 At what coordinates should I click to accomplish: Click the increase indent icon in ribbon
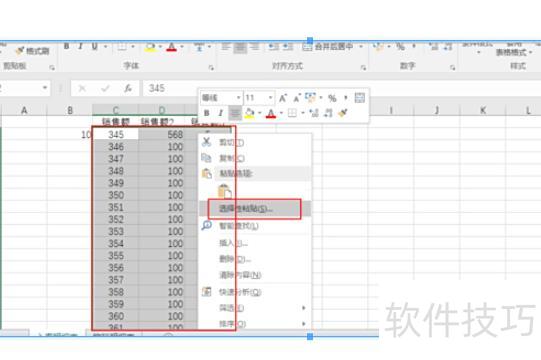point(288,46)
